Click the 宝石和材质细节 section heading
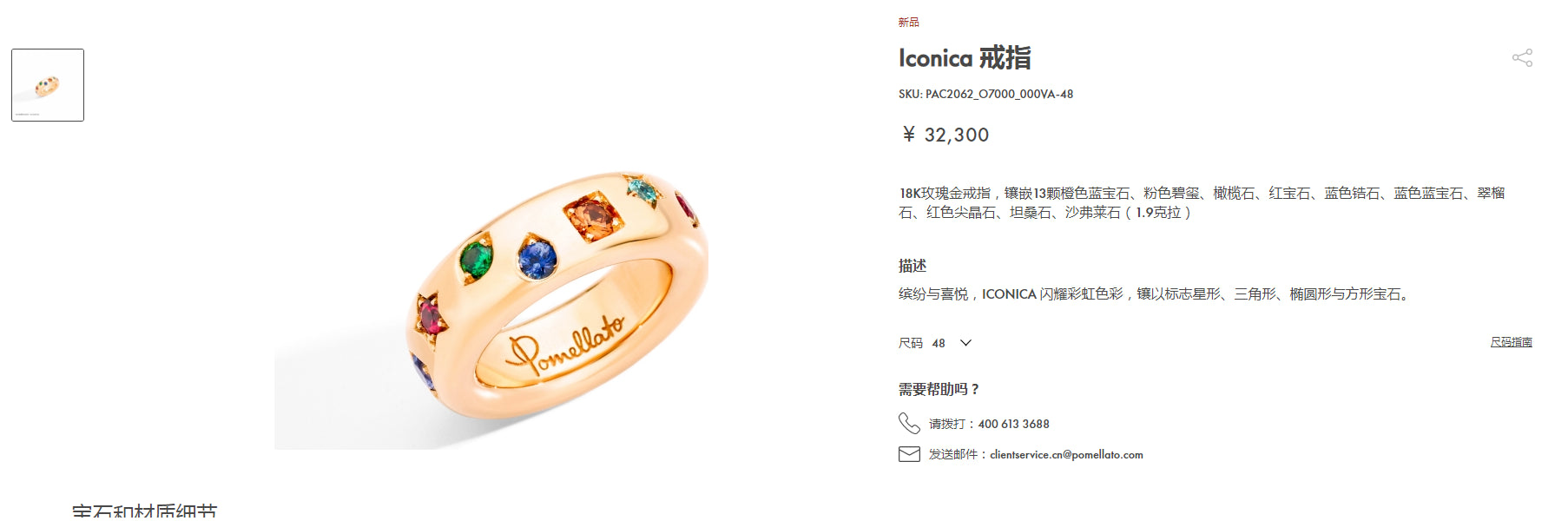 tap(144, 511)
